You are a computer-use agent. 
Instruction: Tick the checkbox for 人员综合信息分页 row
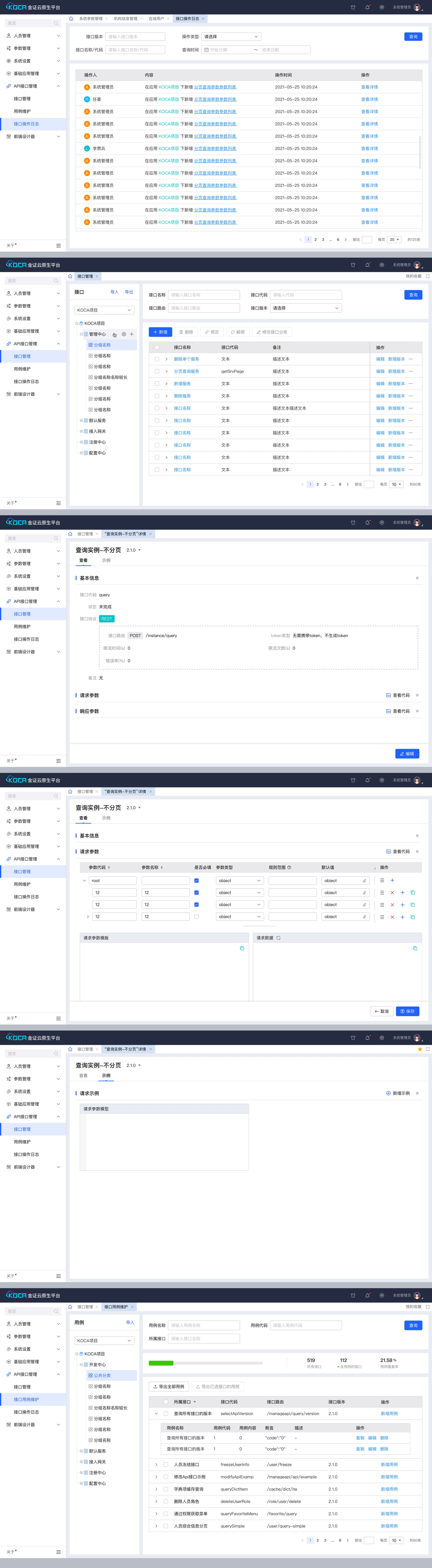(x=166, y=1526)
